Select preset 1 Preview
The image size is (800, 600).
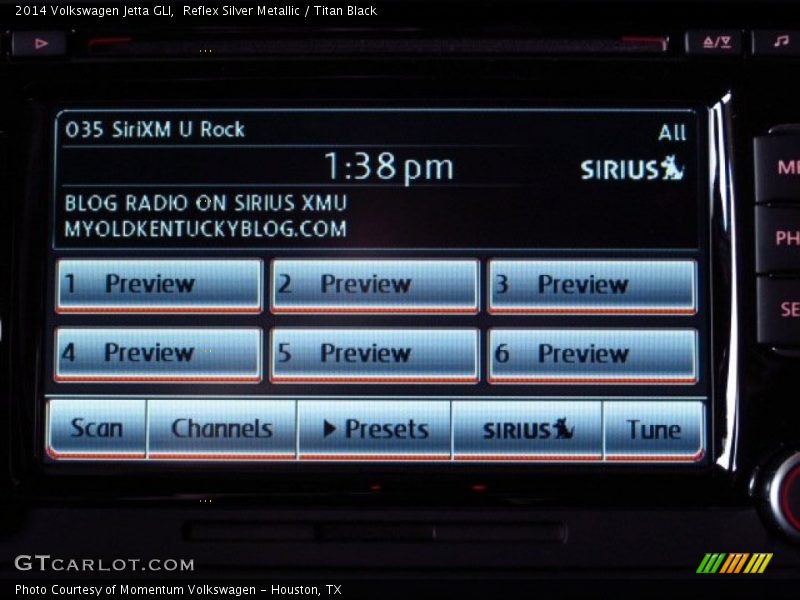tap(159, 285)
